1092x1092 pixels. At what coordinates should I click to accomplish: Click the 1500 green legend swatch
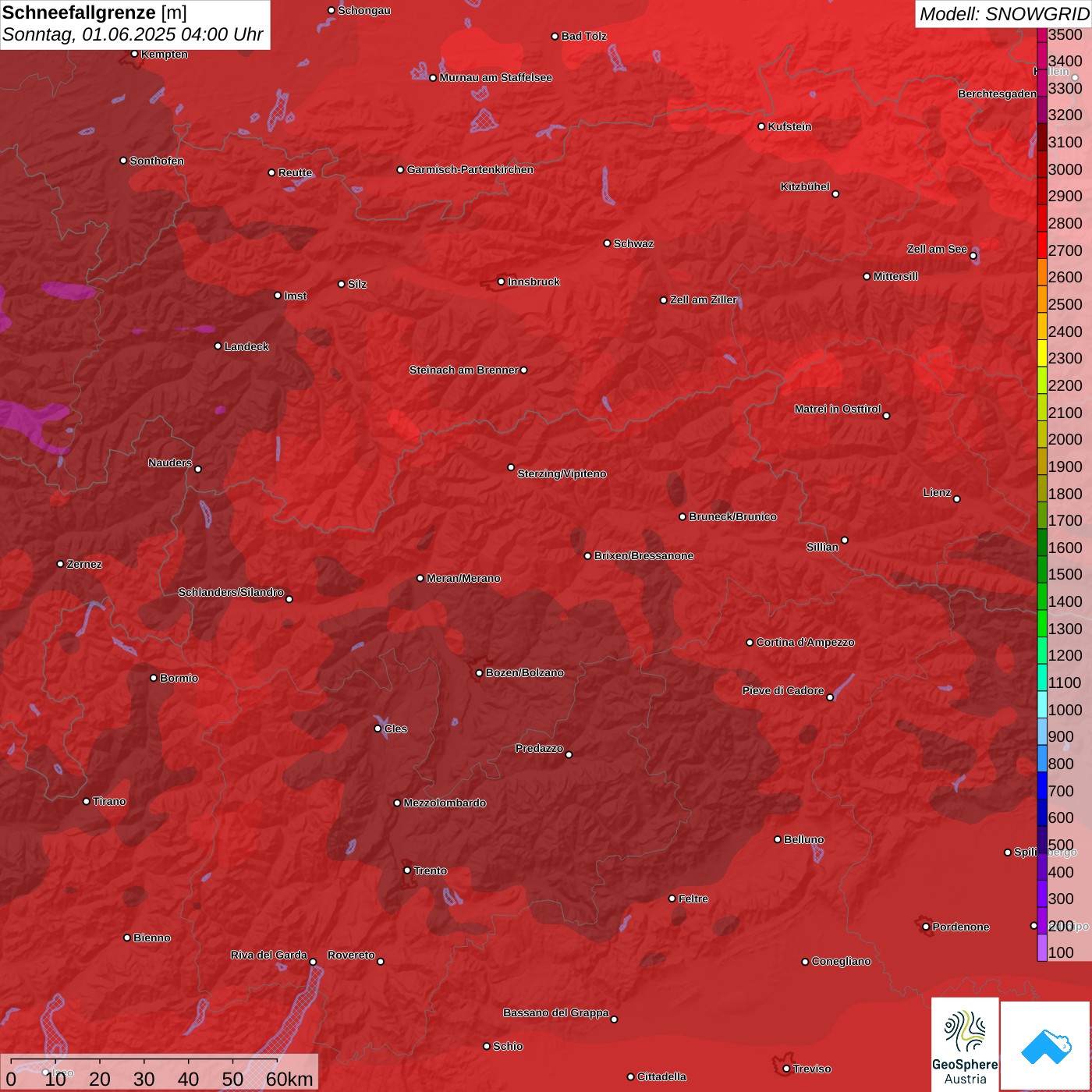1042,570
